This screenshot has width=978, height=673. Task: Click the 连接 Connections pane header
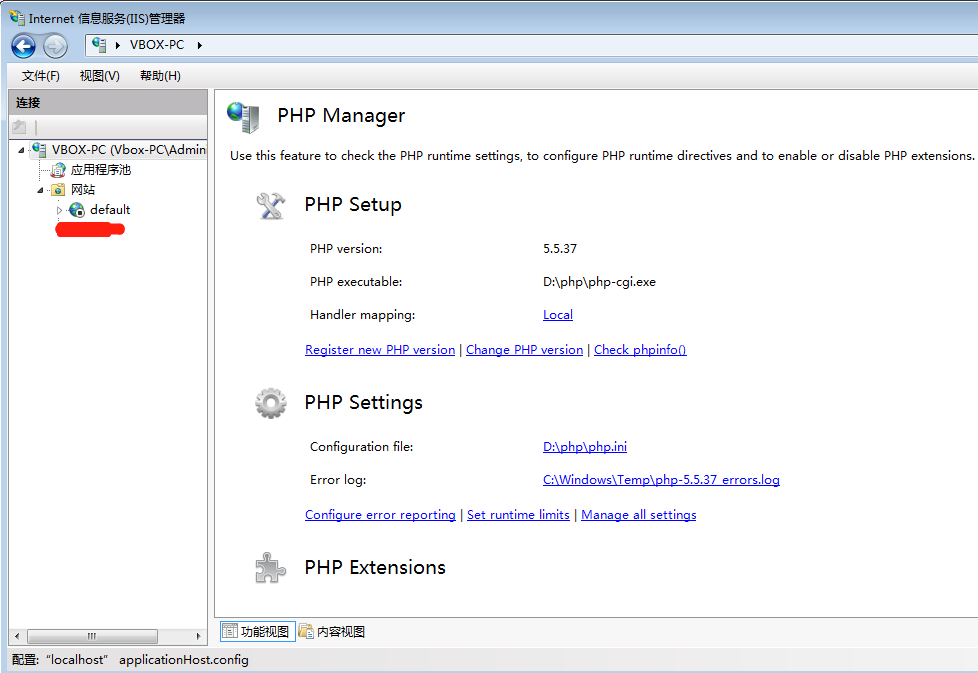pos(108,102)
